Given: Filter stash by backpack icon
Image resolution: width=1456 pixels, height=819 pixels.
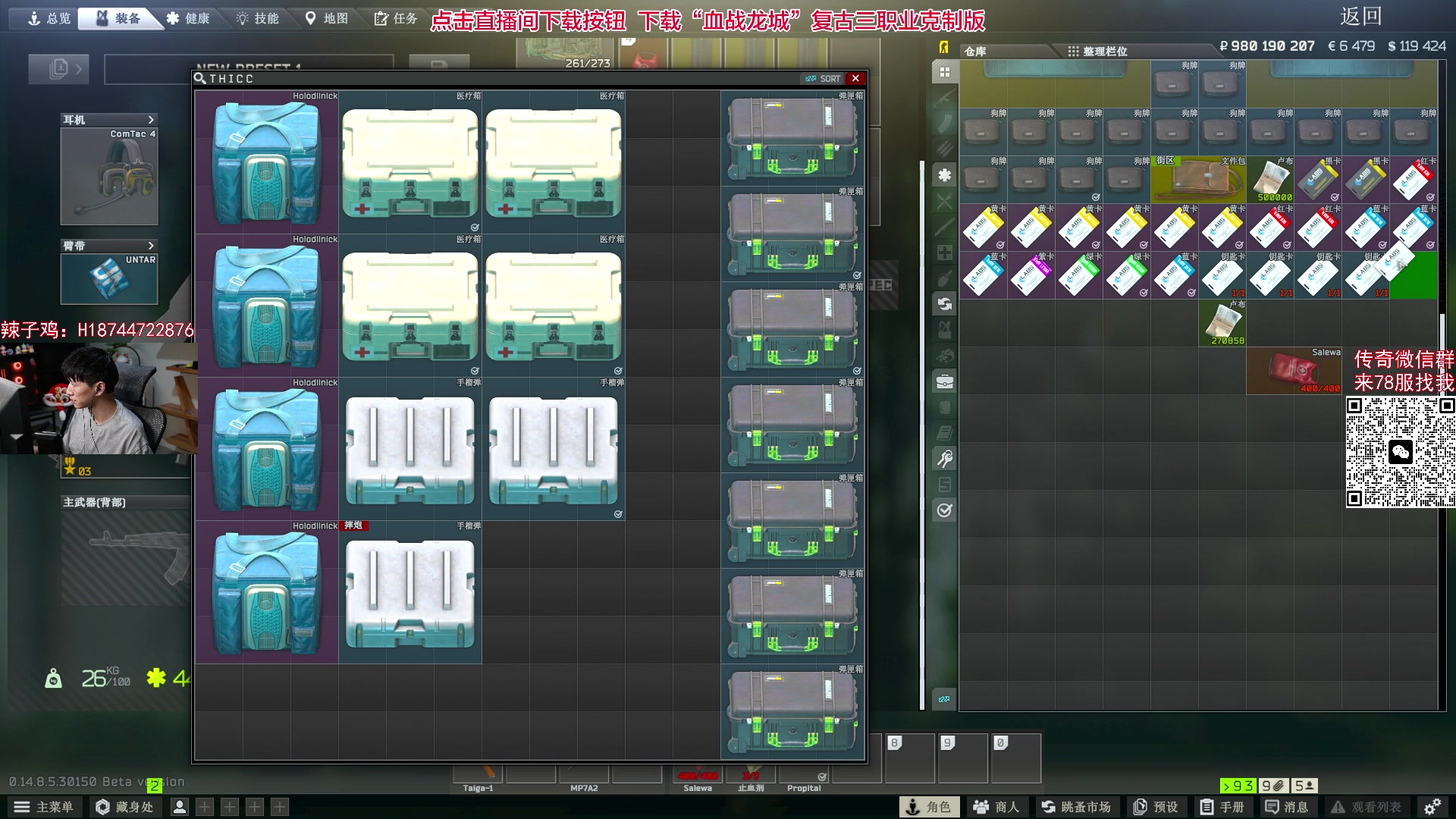Looking at the screenshot, I should pos(944,407).
